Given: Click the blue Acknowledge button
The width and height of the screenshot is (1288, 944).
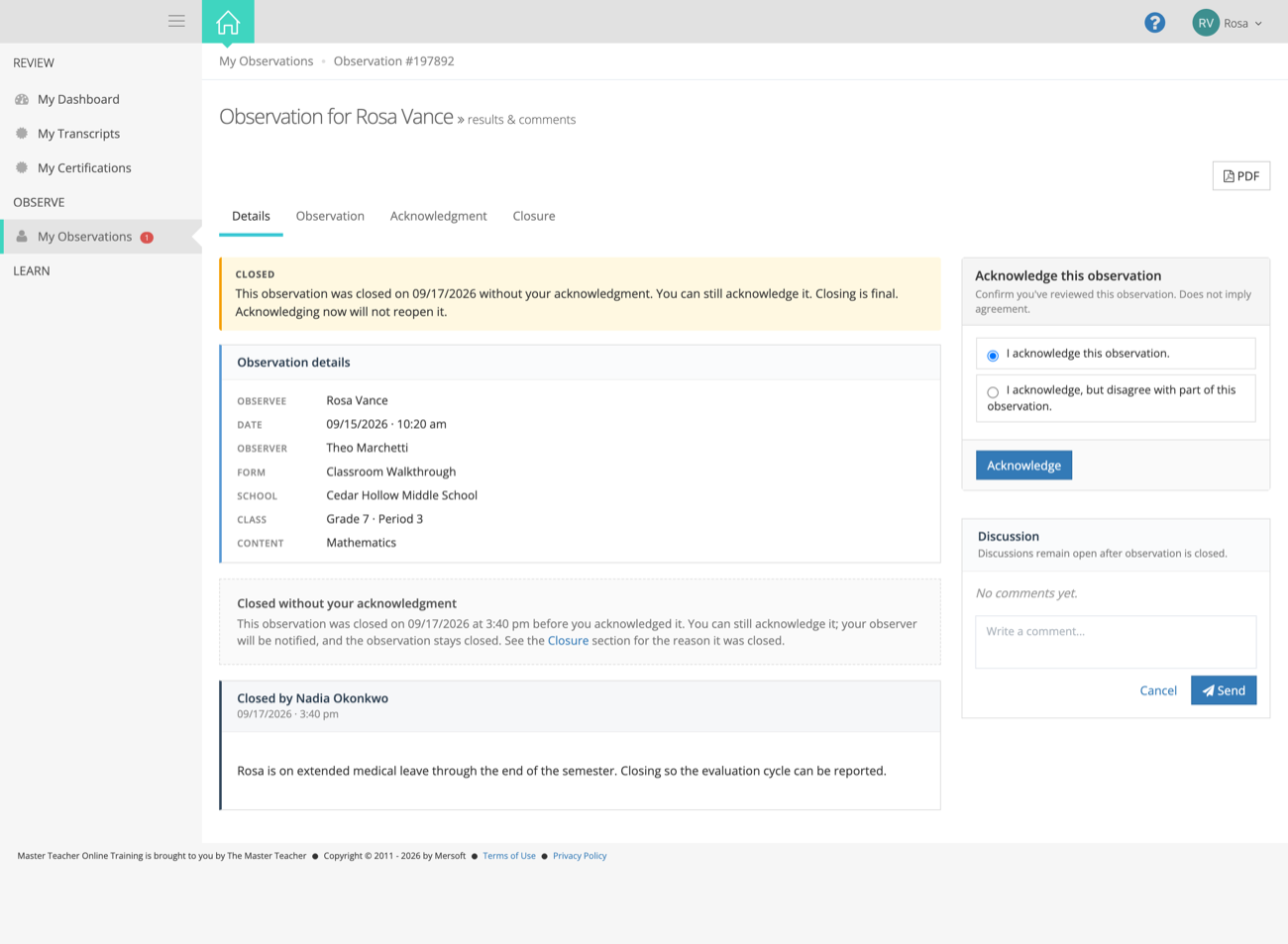Looking at the screenshot, I should pyautogui.click(x=1023, y=466).
